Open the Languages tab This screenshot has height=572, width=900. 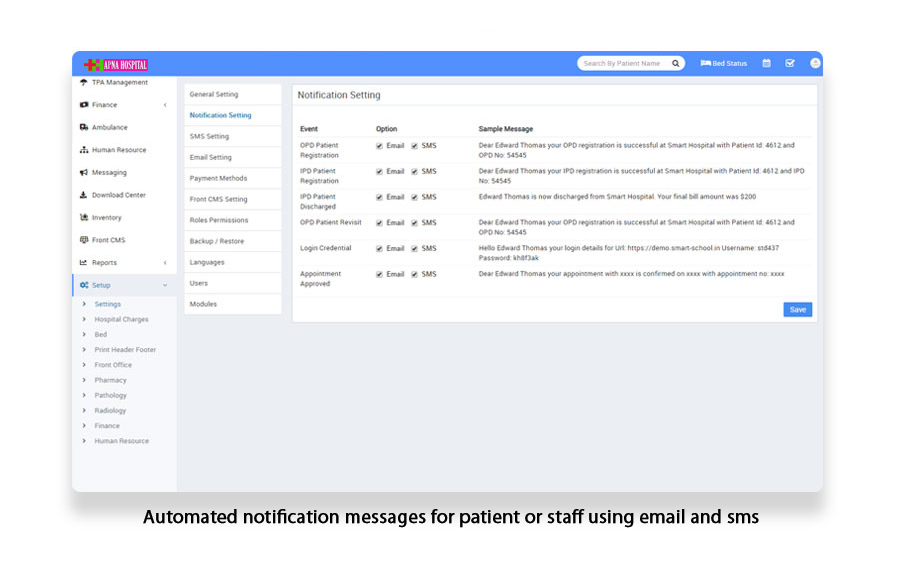tap(233, 262)
